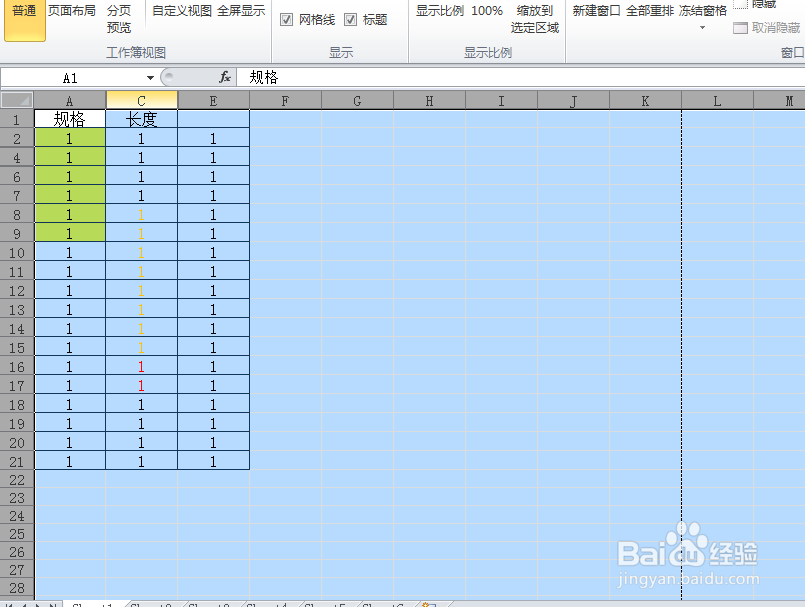
Task: Click red-text cell C16
Action: click(x=142, y=367)
